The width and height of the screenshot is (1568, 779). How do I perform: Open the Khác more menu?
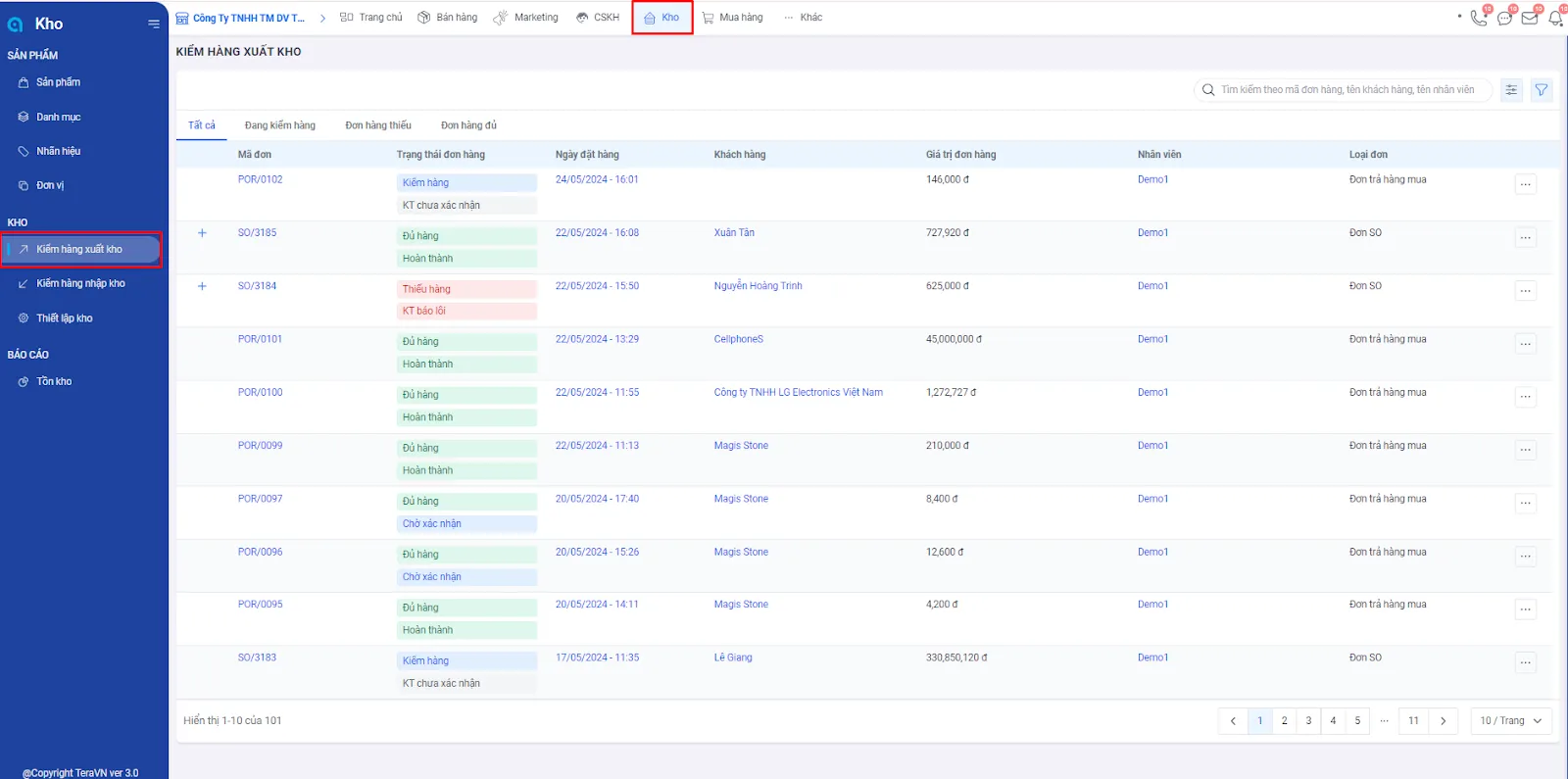[803, 18]
